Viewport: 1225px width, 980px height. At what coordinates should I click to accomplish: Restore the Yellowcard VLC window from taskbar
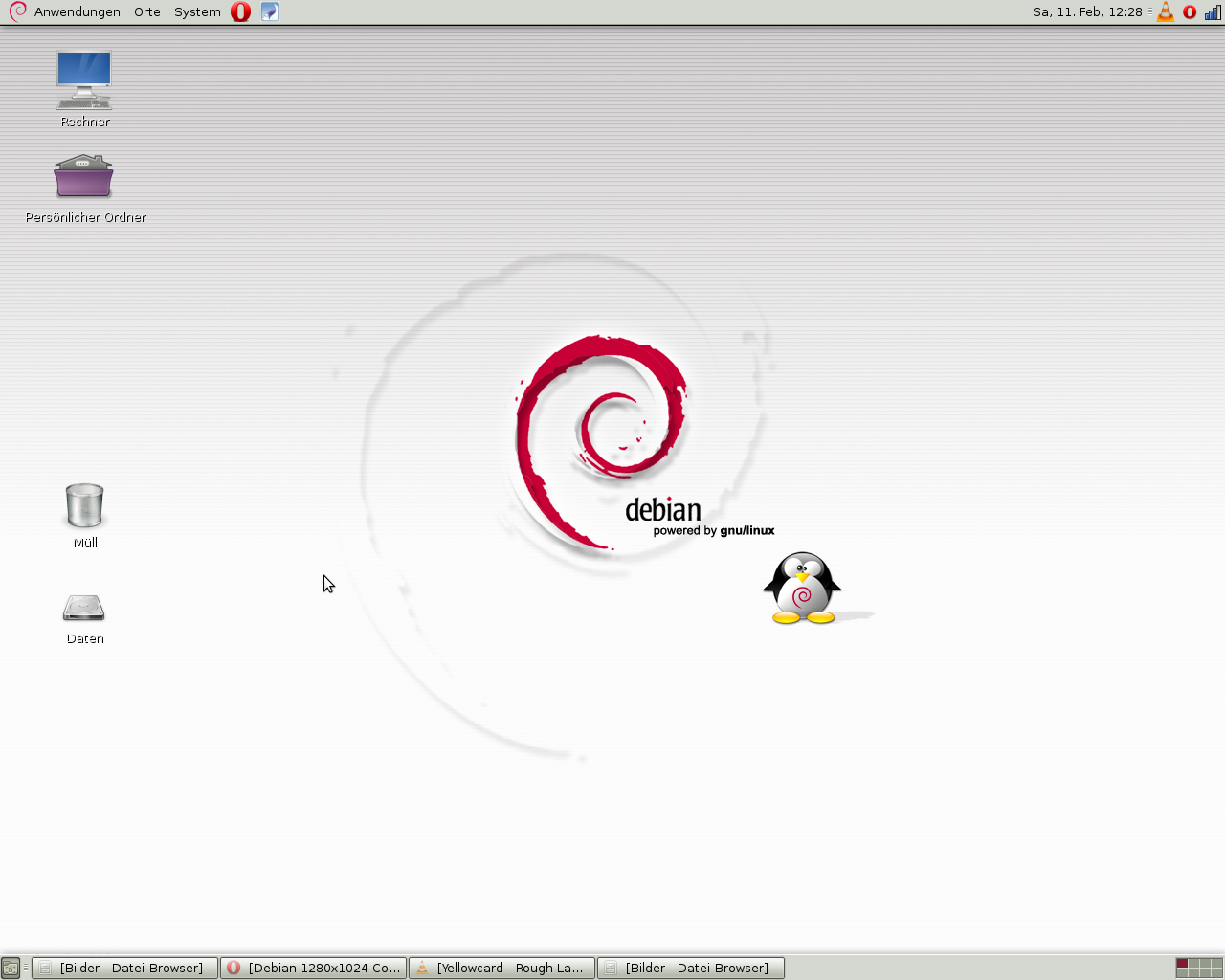click(501, 969)
